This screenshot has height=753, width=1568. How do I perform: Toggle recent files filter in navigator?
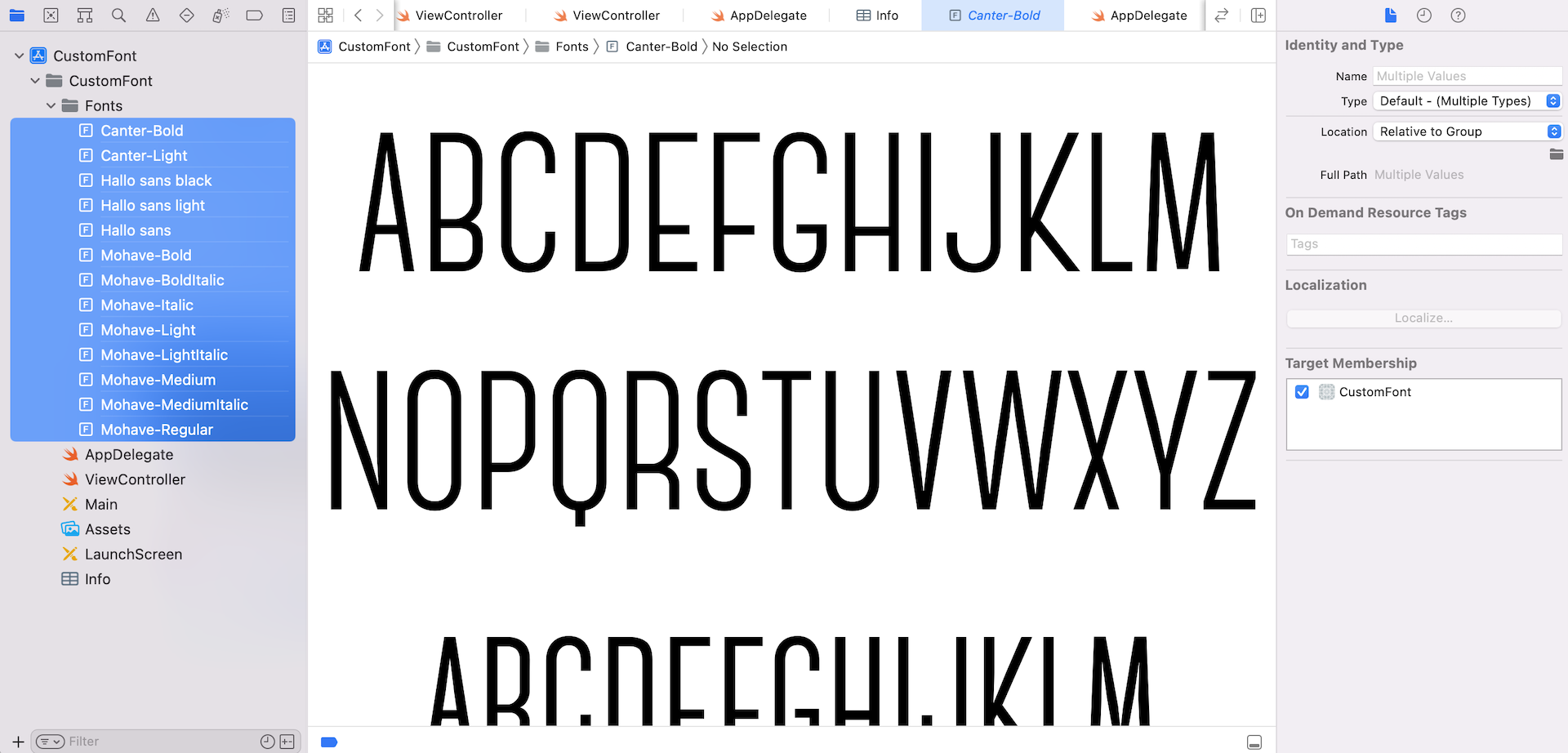coord(267,742)
